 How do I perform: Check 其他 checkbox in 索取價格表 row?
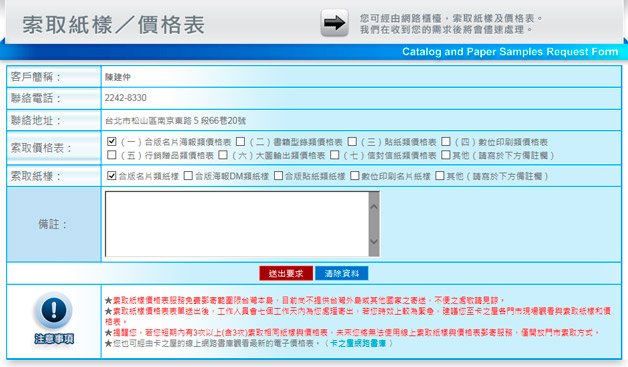[x=446, y=155]
